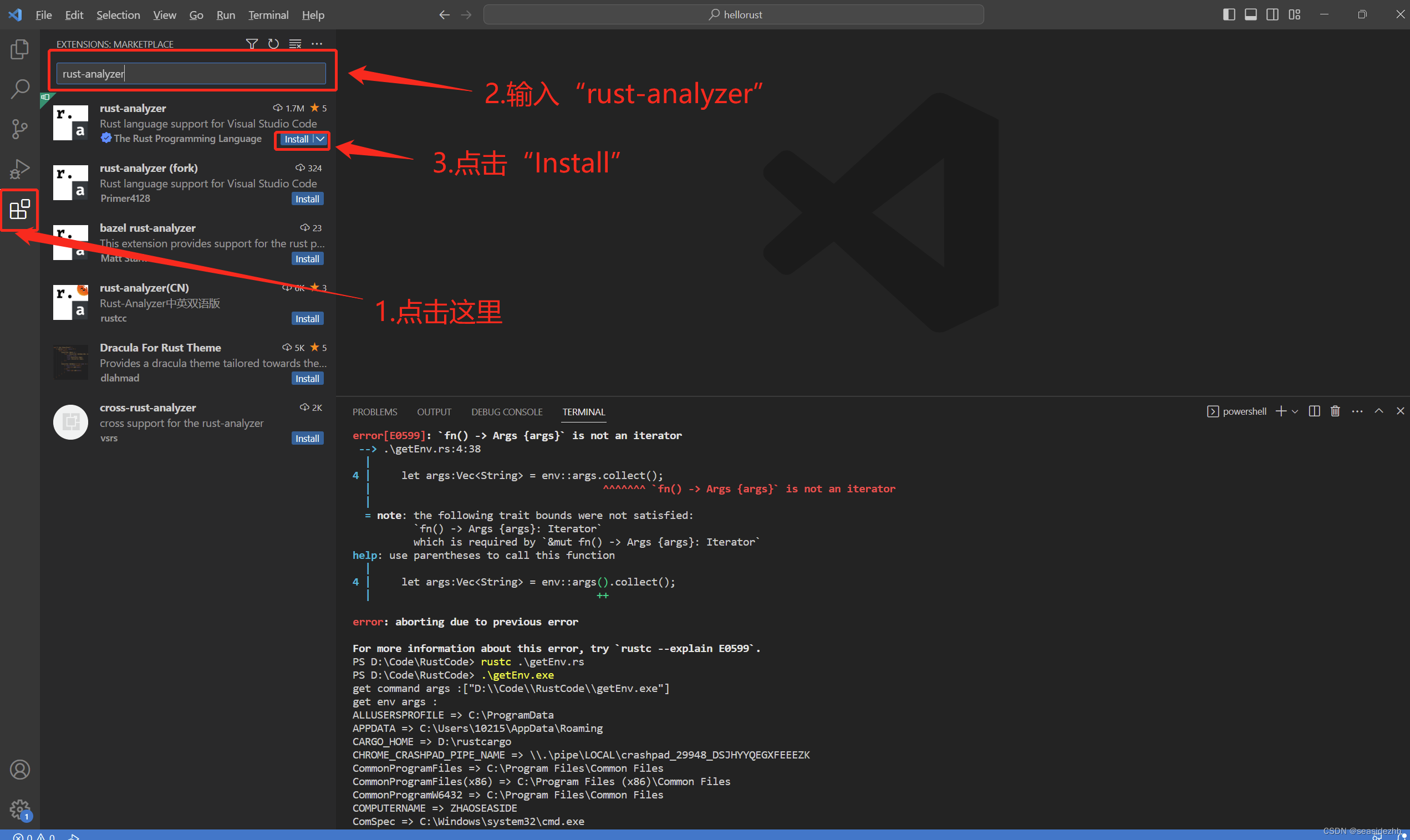This screenshot has width=1410, height=840.
Task: Select the rust-analyzer (fork) title
Action: pyautogui.click(x=149, y=168)
